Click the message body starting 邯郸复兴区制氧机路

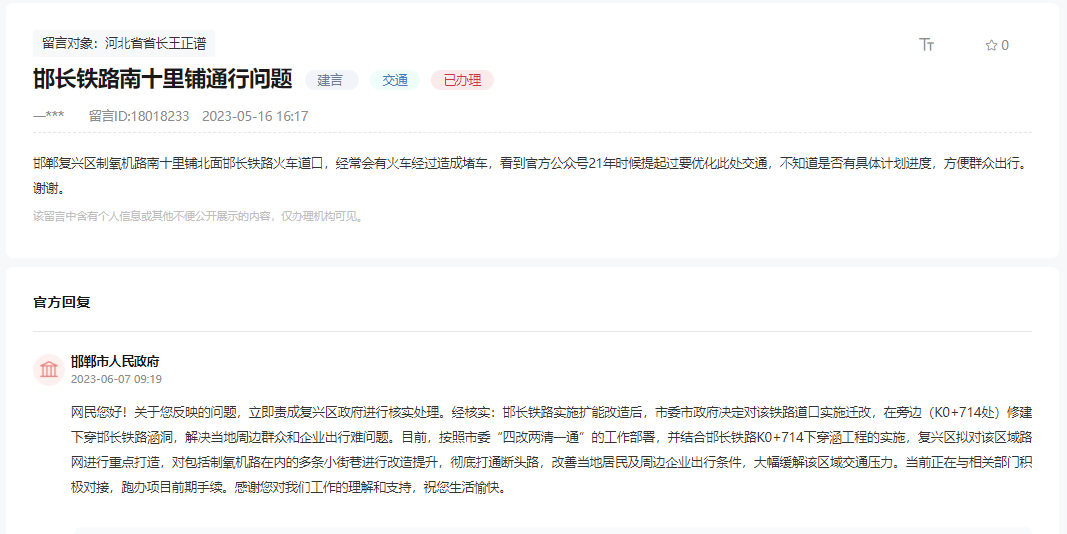point(532,176)
